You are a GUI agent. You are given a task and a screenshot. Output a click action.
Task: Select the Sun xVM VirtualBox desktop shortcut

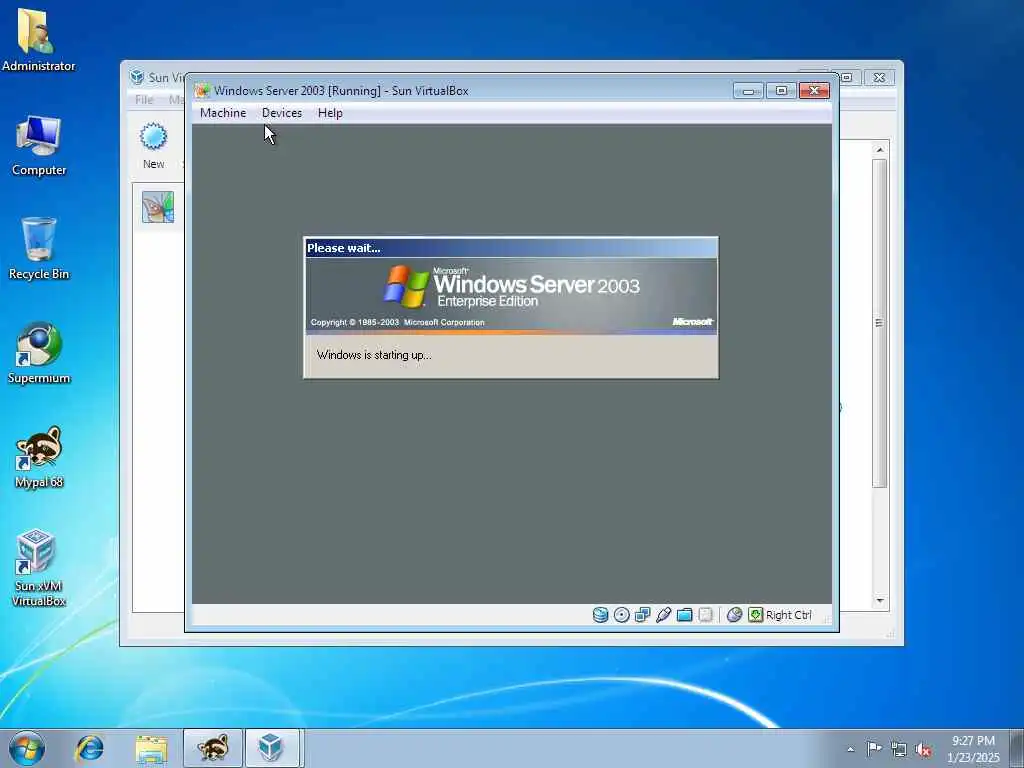[39, 568]
